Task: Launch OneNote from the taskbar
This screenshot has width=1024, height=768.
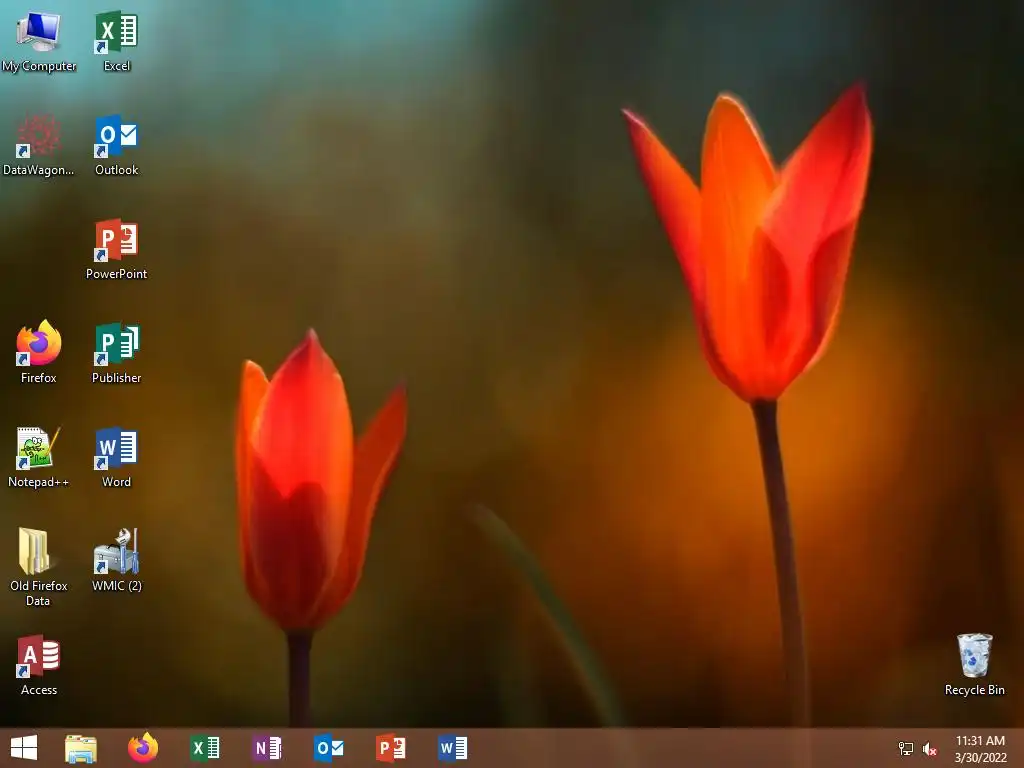Action: [x=266, y=748]
